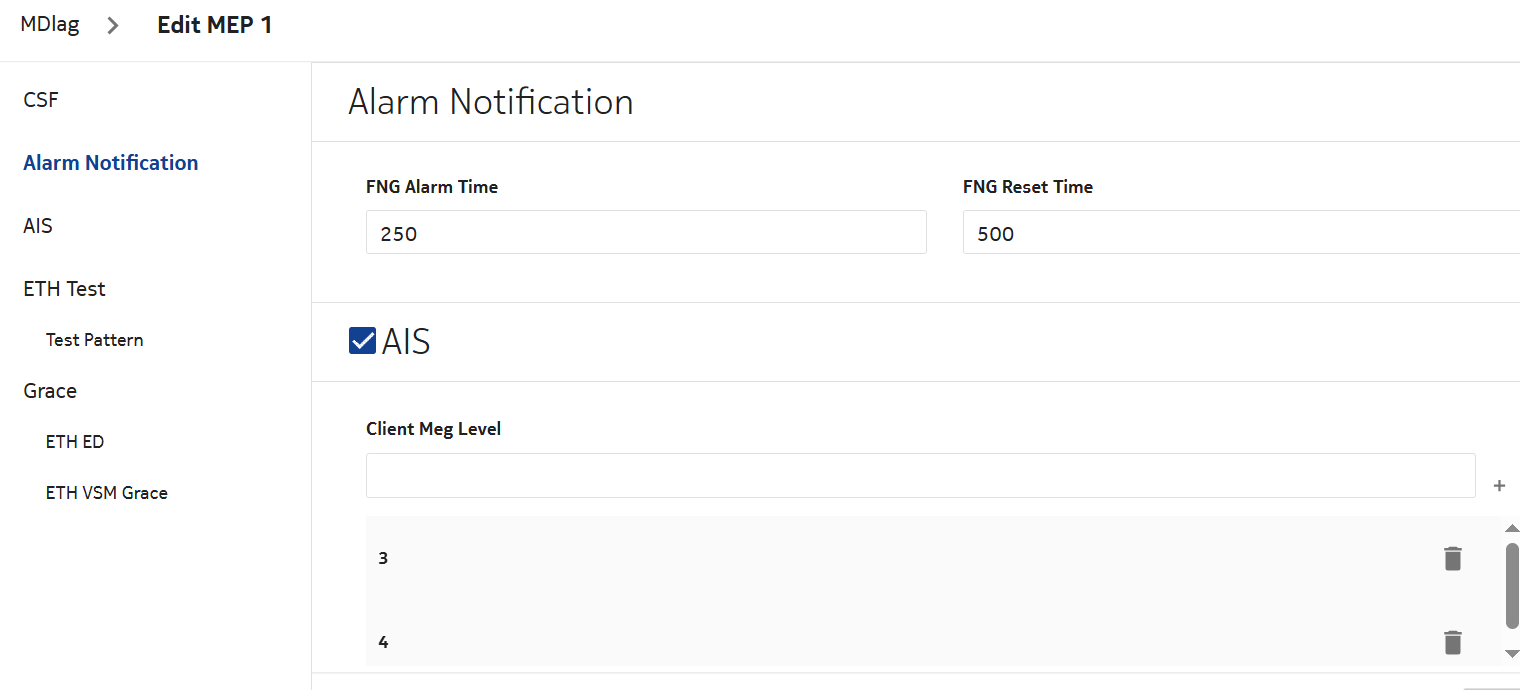The height and width of the screenshot is (690, 1520).
Task: Click the add (+) icon beside Client Meg Level
Action: click(x=1499, y=486)
